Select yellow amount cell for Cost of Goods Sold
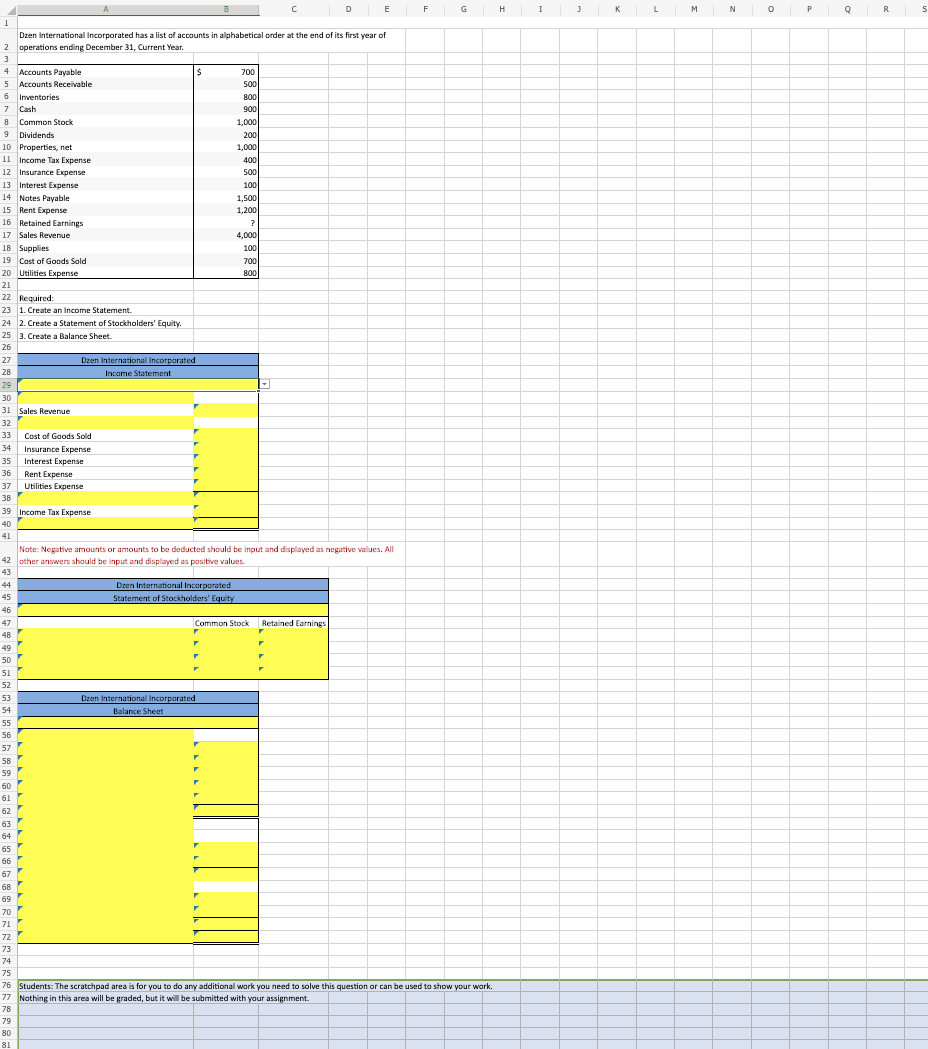The height and width of the screenshot is (1049, 928). coord(226,436)
